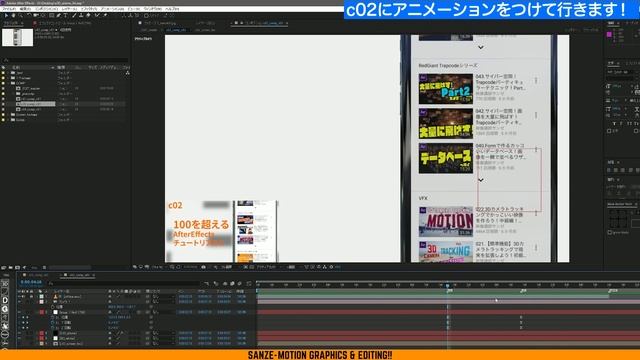Open the コンポジション menu
The width and height of the screenshot is (640, 360).
point(47,9)
